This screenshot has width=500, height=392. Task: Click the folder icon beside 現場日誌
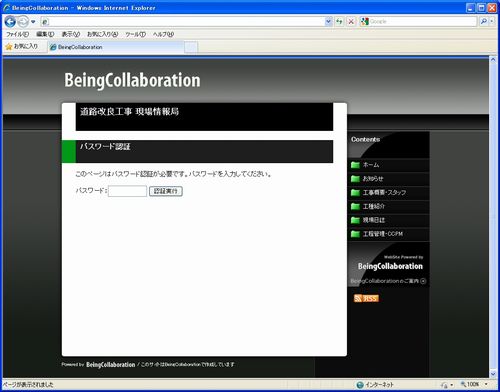pyautogui.click(x=355, y=220)
